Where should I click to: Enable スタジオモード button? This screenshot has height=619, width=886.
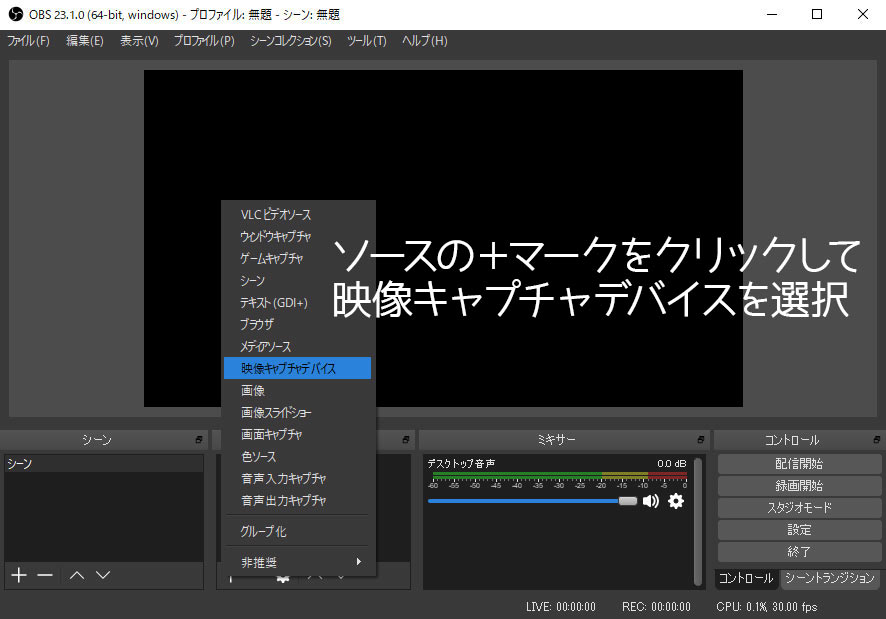pos(799,508)
